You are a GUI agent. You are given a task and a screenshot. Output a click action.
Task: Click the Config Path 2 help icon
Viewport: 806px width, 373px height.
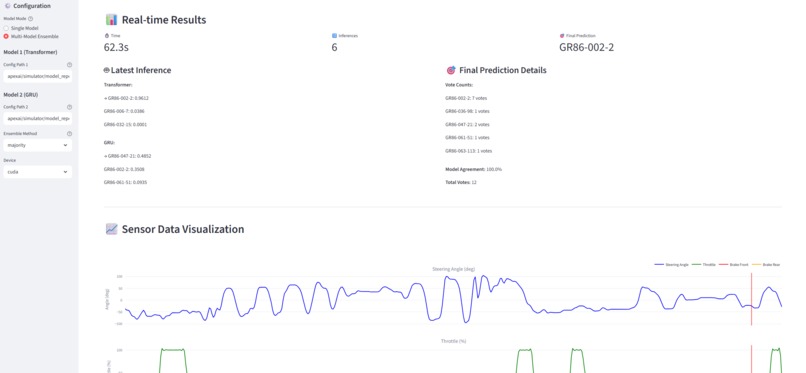[69, 107]
